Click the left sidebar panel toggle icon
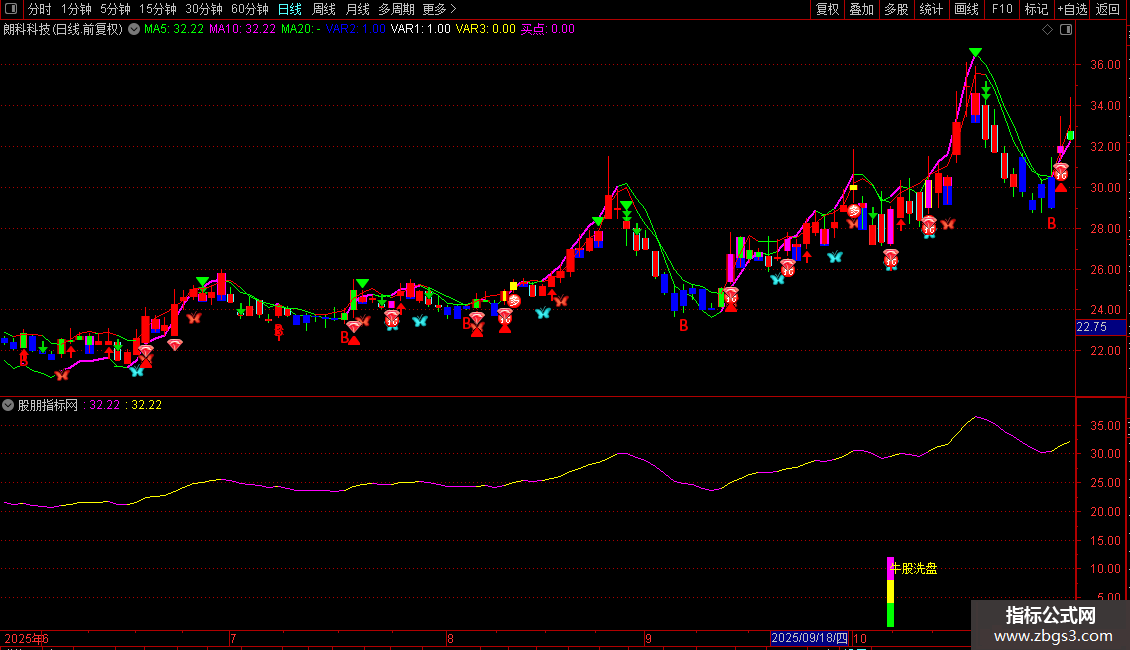This screenshot has width=1130, height=650. point(12,9)
